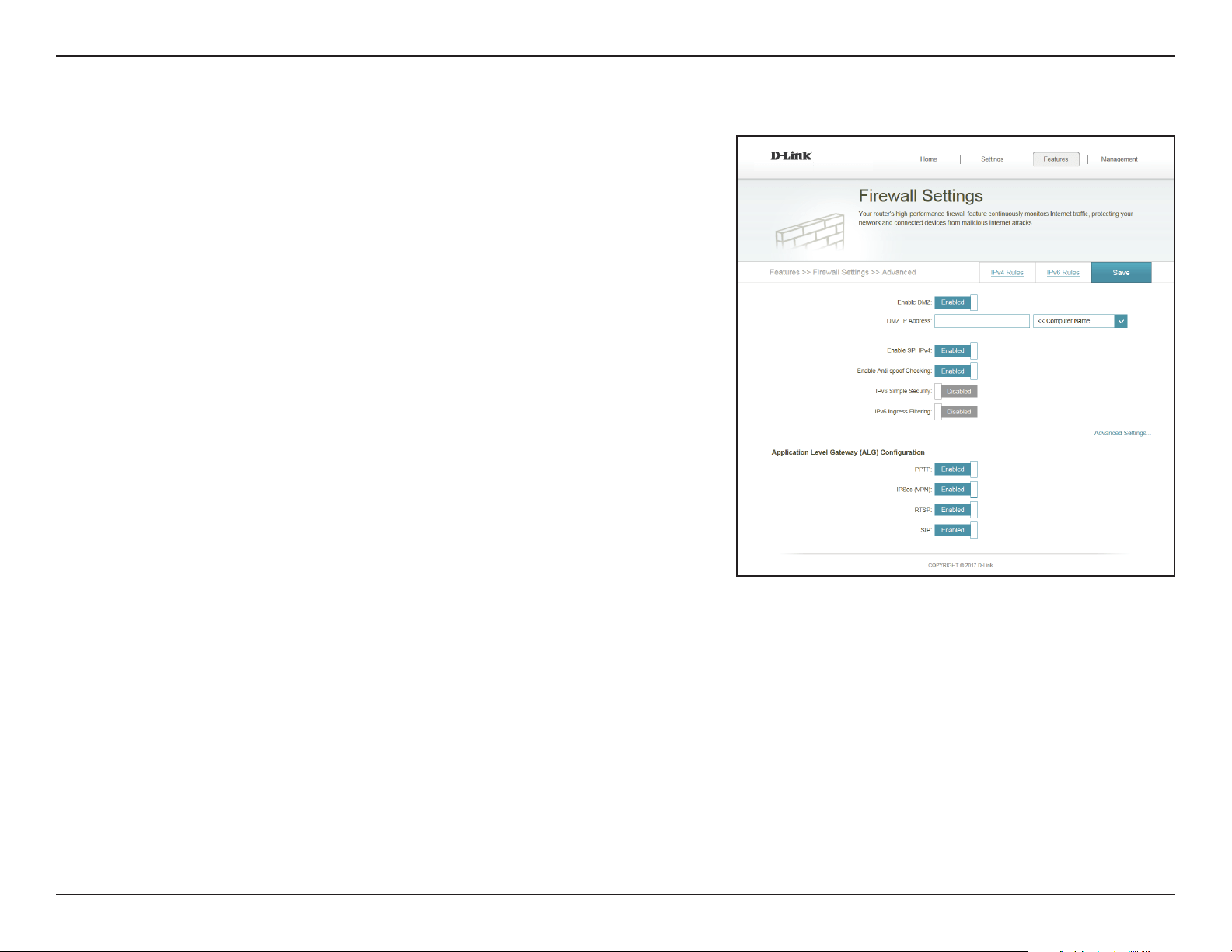1232x952 pixels.
Task: Toggle the Enable SPI IPv4 switch
Action: [955, 350]
